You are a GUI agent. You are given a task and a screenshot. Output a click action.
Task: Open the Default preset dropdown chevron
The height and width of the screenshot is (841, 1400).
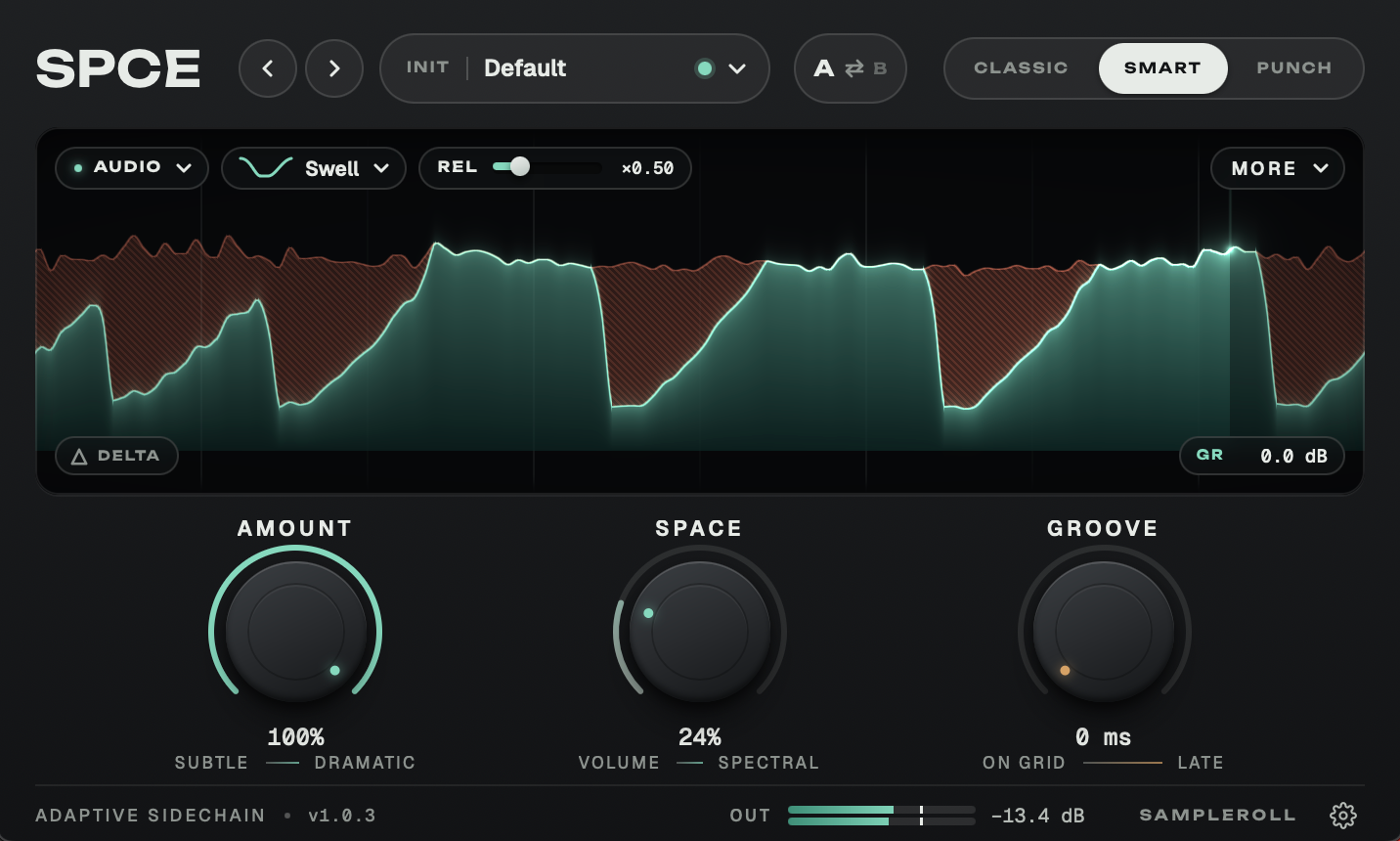(737, 68)
